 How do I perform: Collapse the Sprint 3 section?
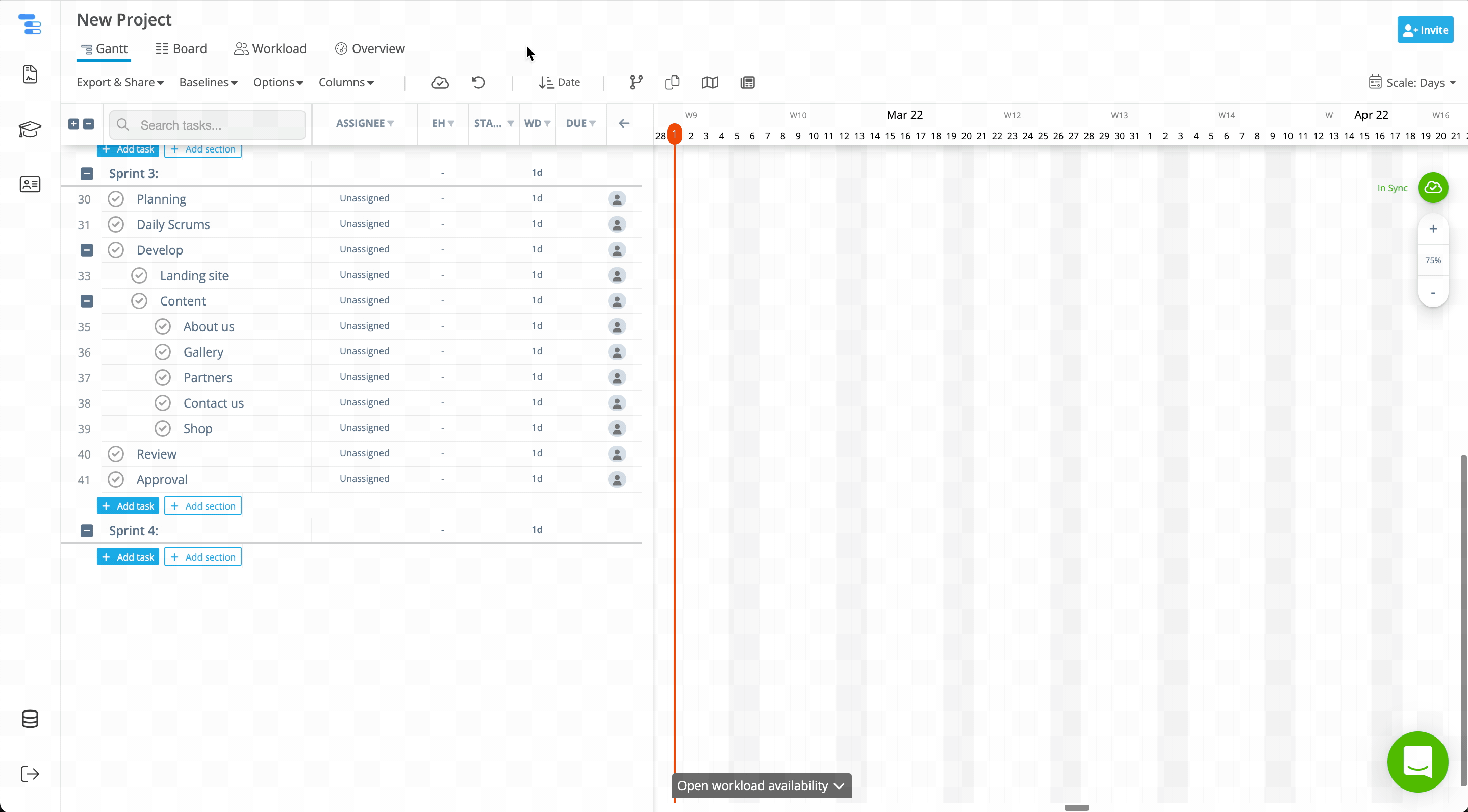pyautogui.click(x=87, y=174)
